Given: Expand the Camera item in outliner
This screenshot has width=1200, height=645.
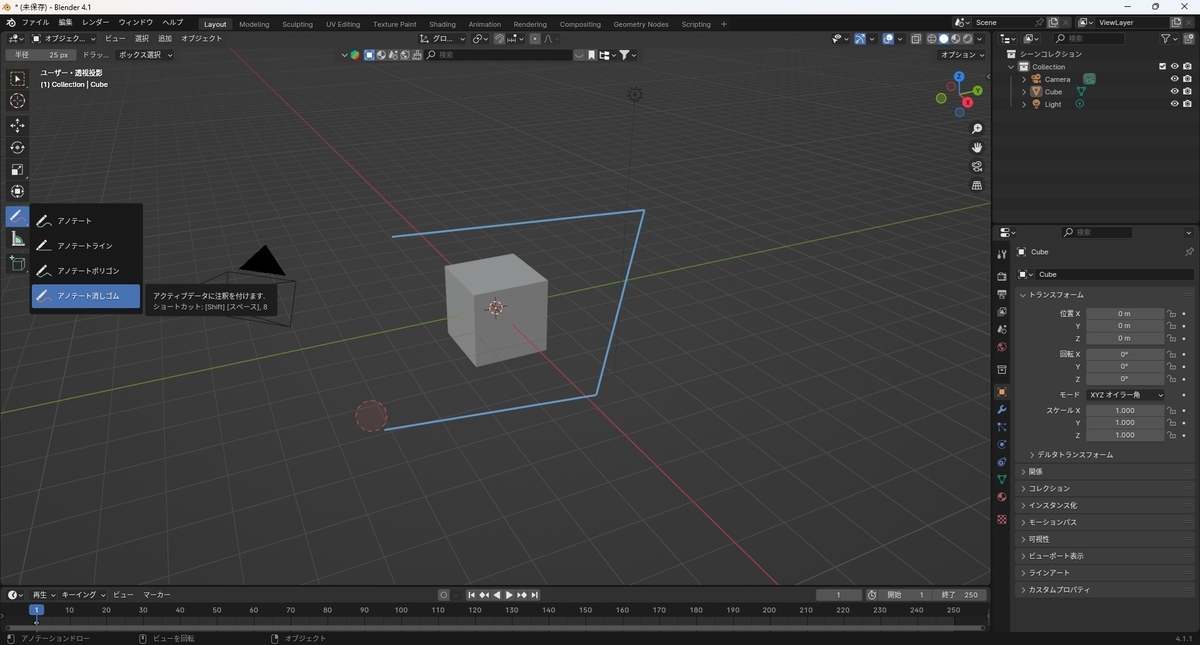Looking at the screenshot, I should [x=1024, y=79].
